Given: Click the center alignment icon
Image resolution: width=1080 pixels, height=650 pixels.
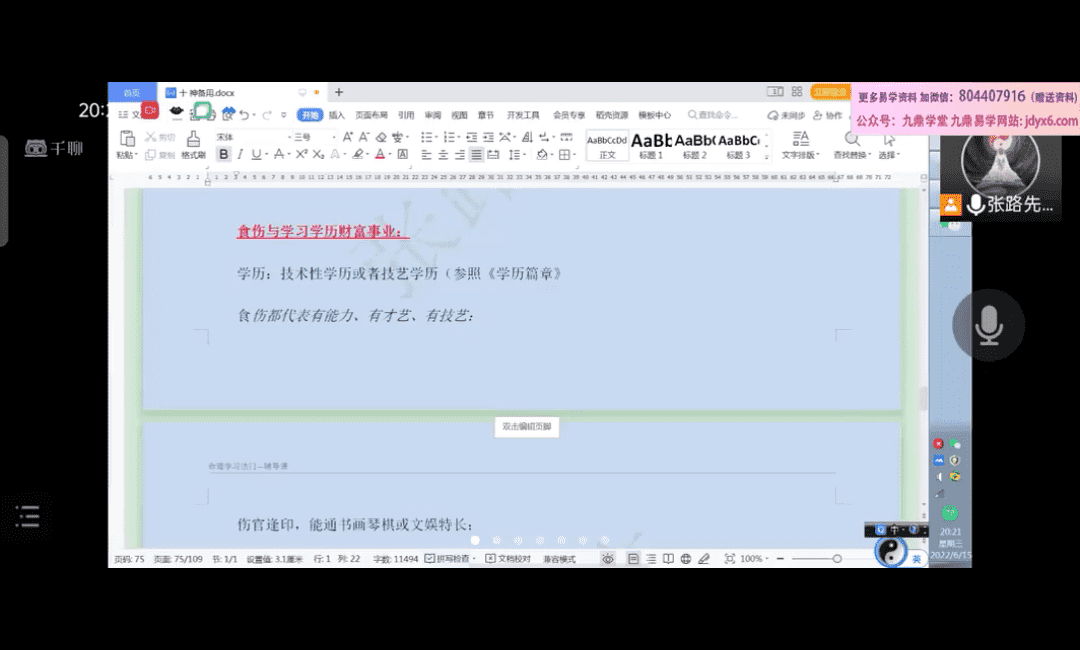Looking at the screenshot, I should pos(443,155).
